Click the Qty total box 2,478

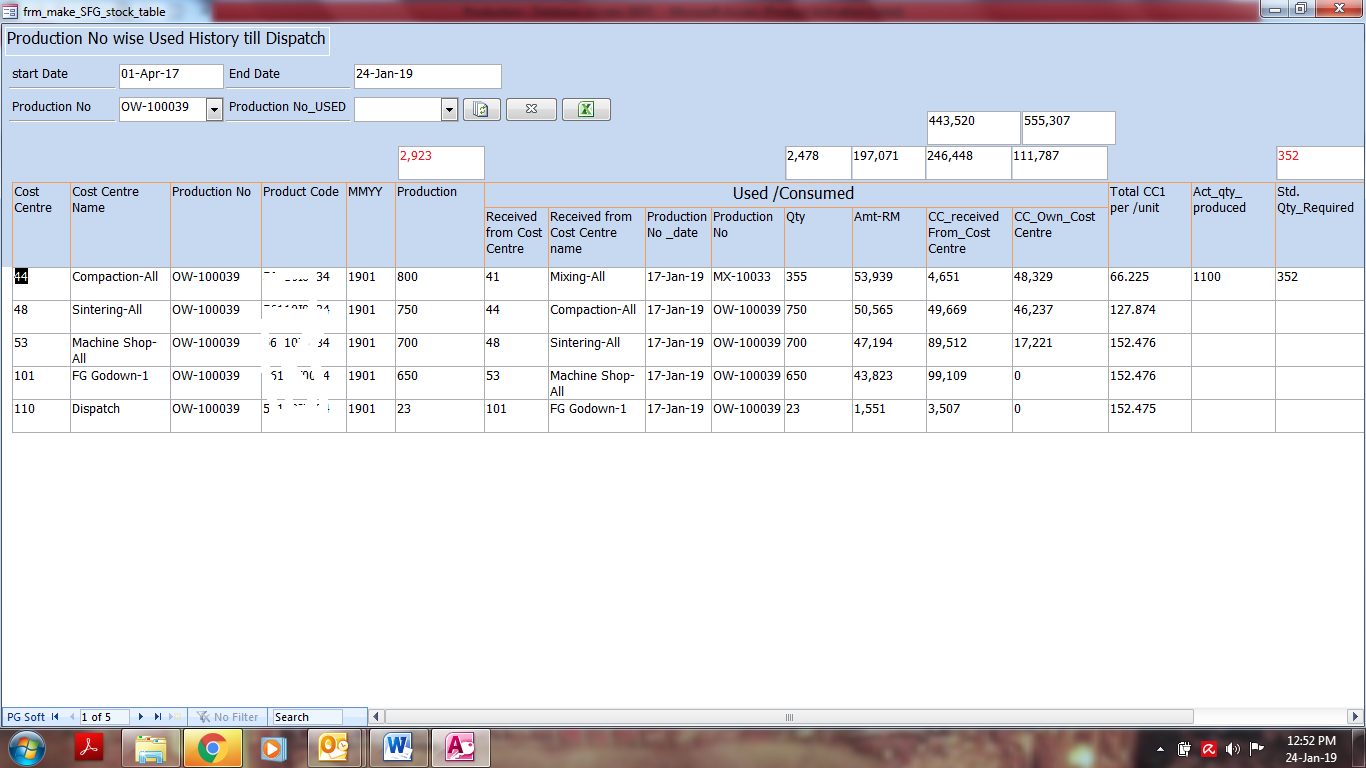pyautogui.click(x=818, y=163)
